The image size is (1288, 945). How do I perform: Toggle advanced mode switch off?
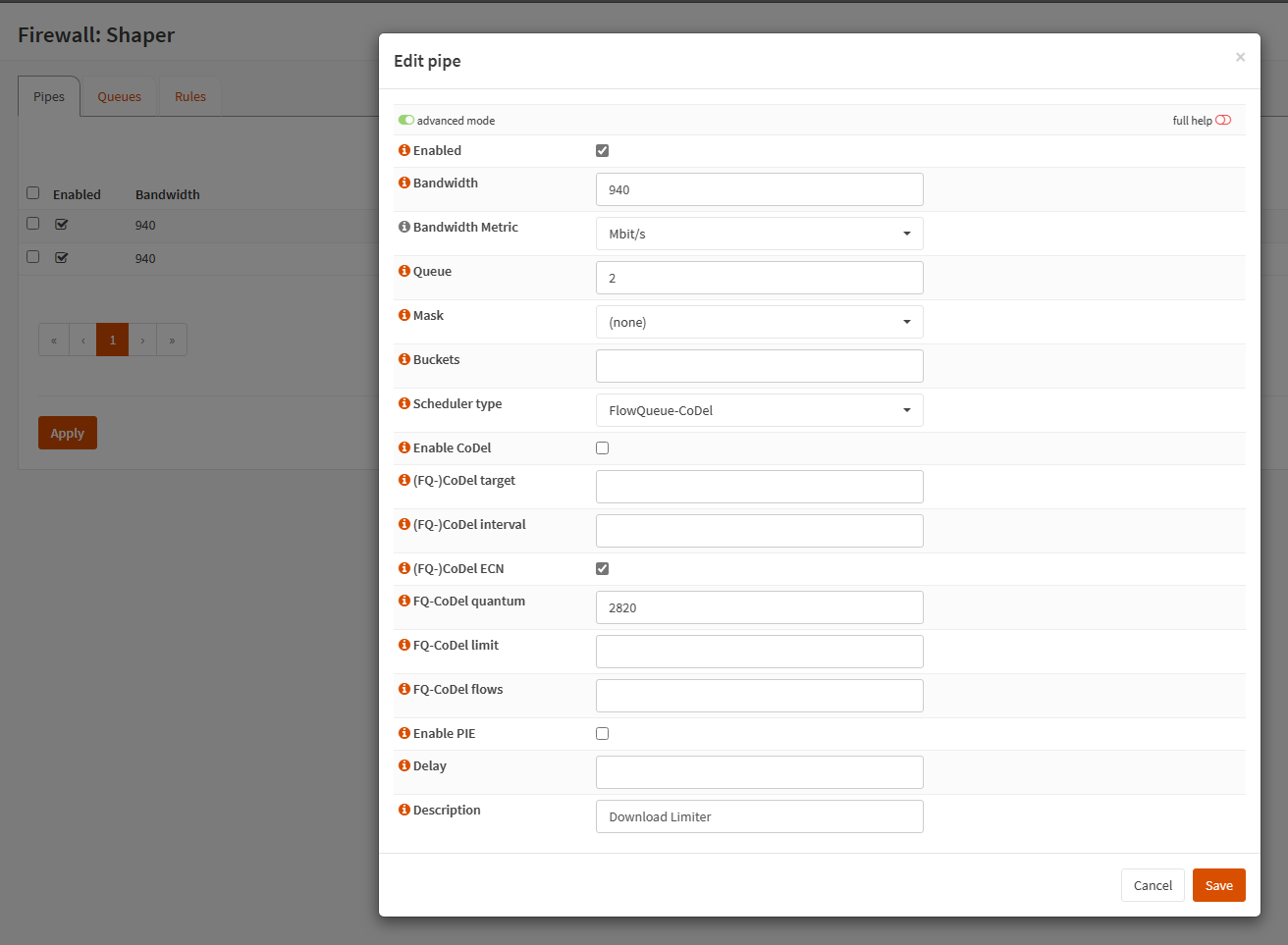click(x=405, y=120)
